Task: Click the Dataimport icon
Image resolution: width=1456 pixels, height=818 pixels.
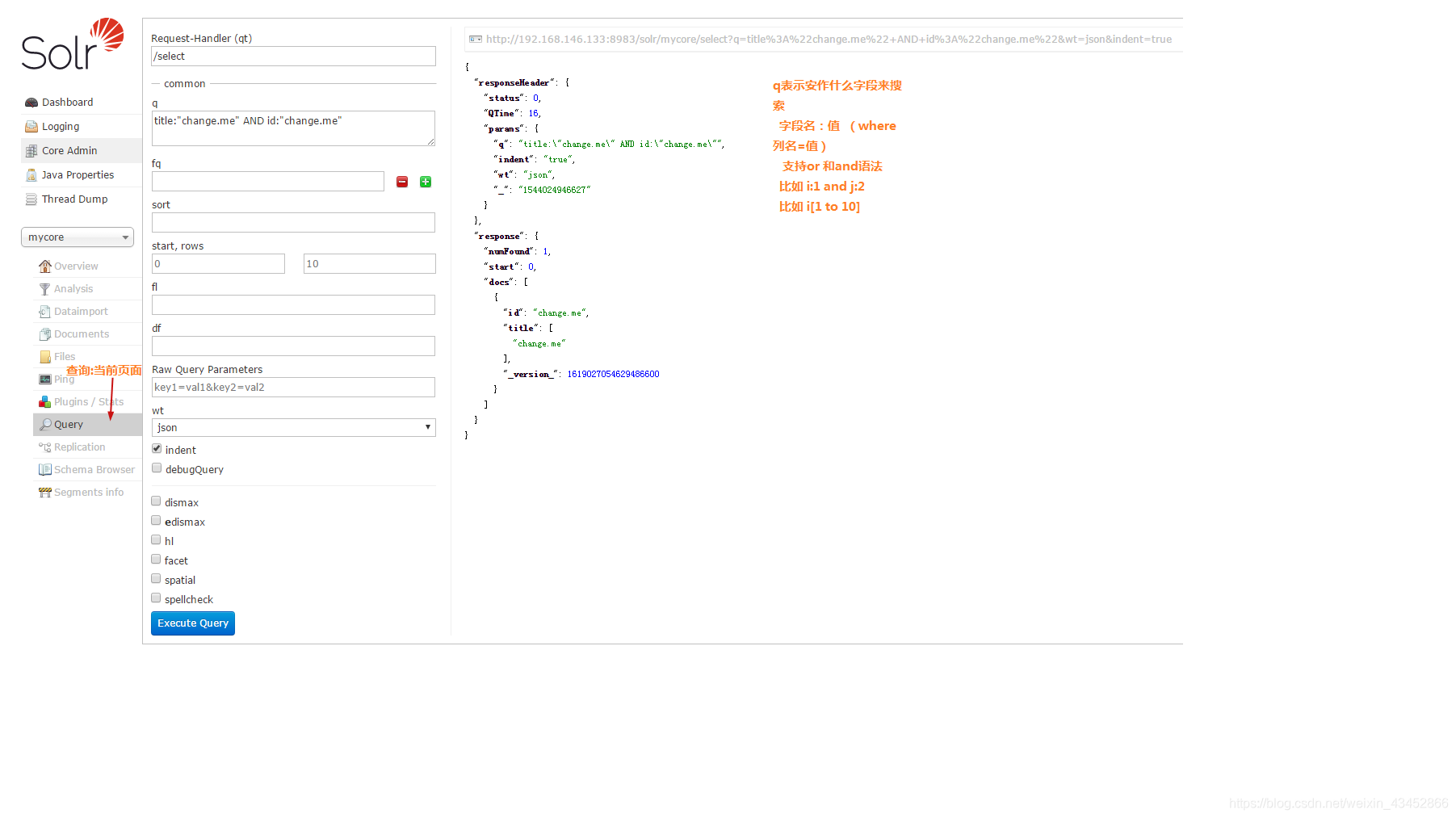Action: (x=45, y=312)
